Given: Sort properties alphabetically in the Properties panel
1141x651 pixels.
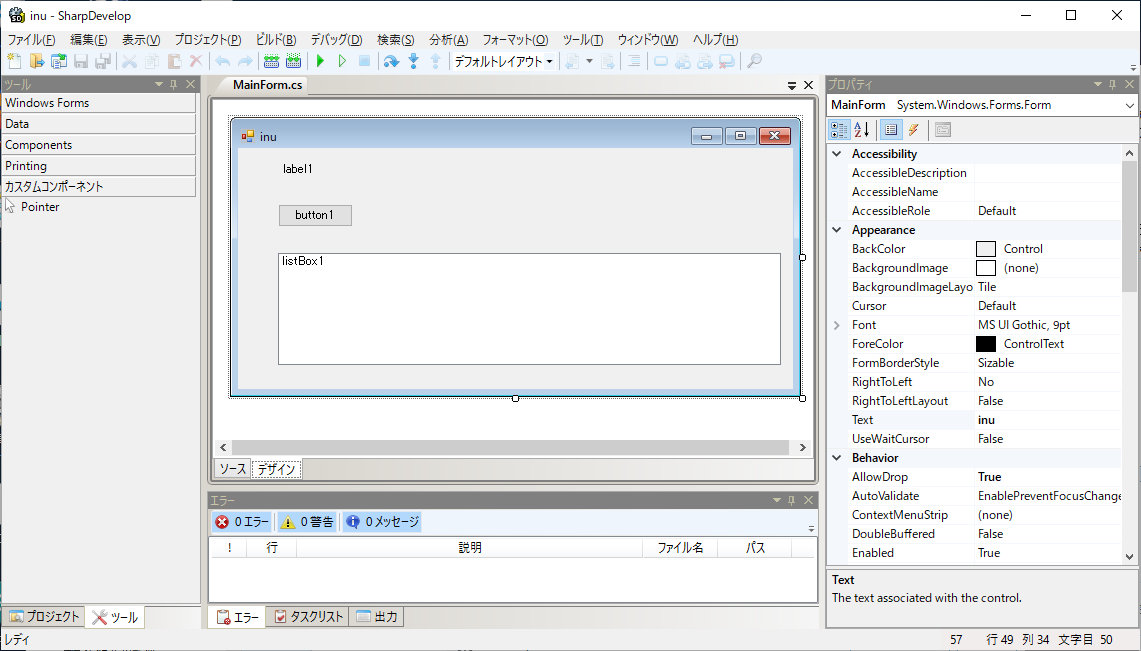Looking at the screenshot, I should point(860,129).
